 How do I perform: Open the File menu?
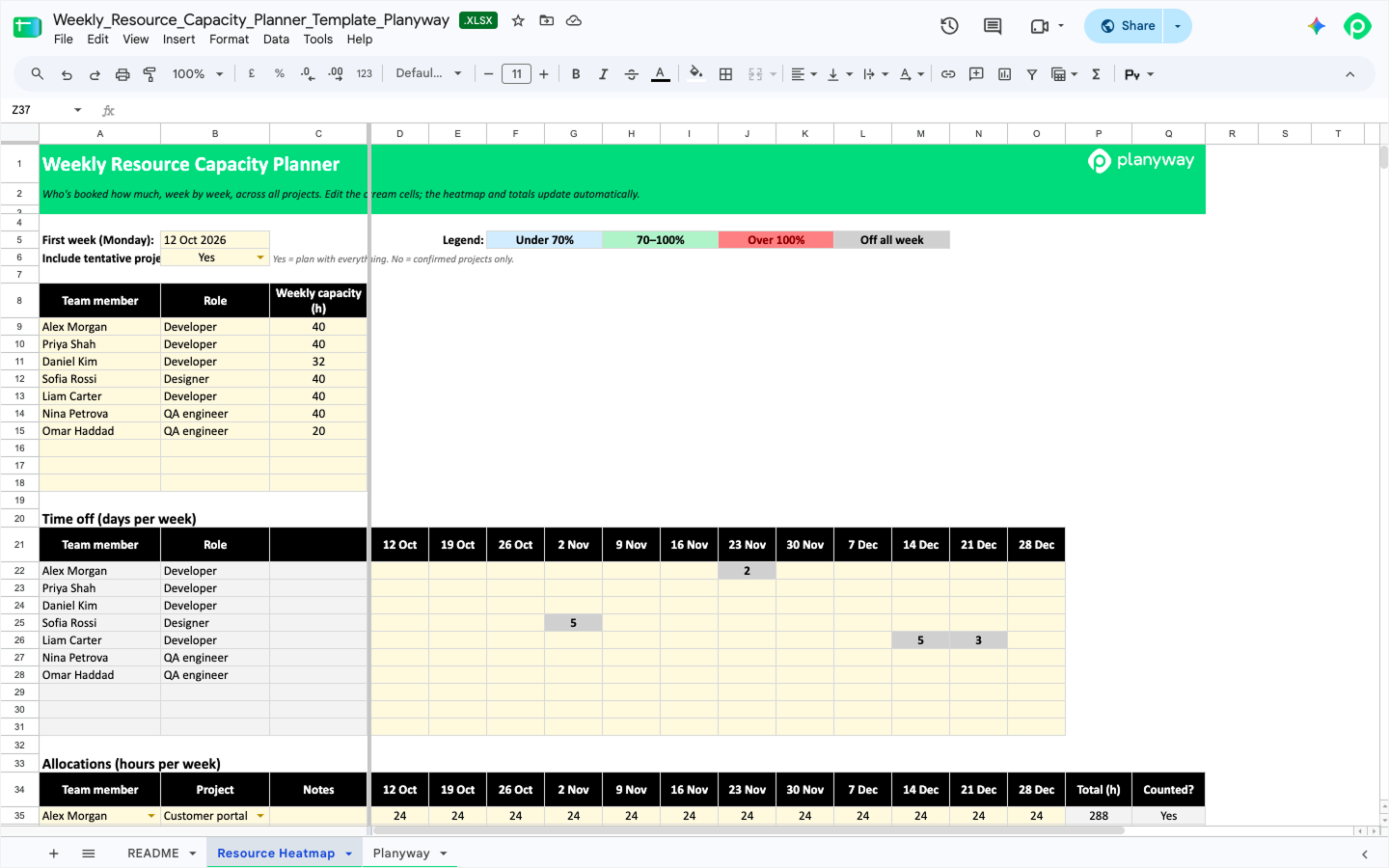(x=64, y=40)
